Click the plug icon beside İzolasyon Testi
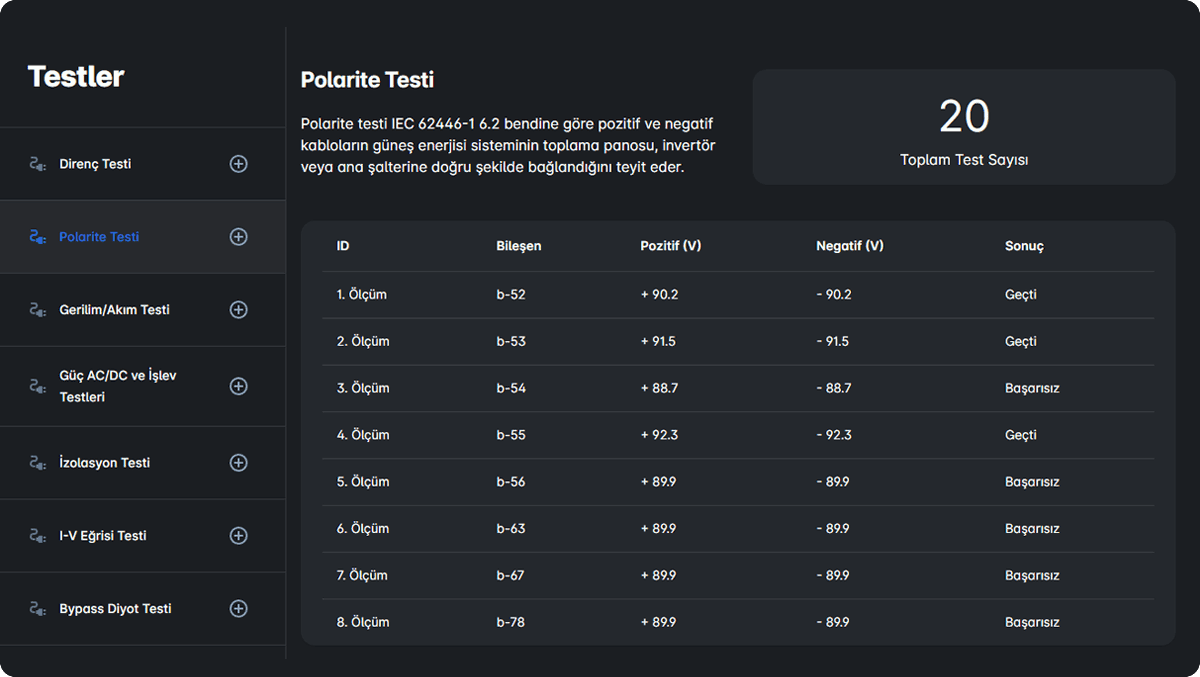Viewport: 1200px width, 677px height. 38,463
